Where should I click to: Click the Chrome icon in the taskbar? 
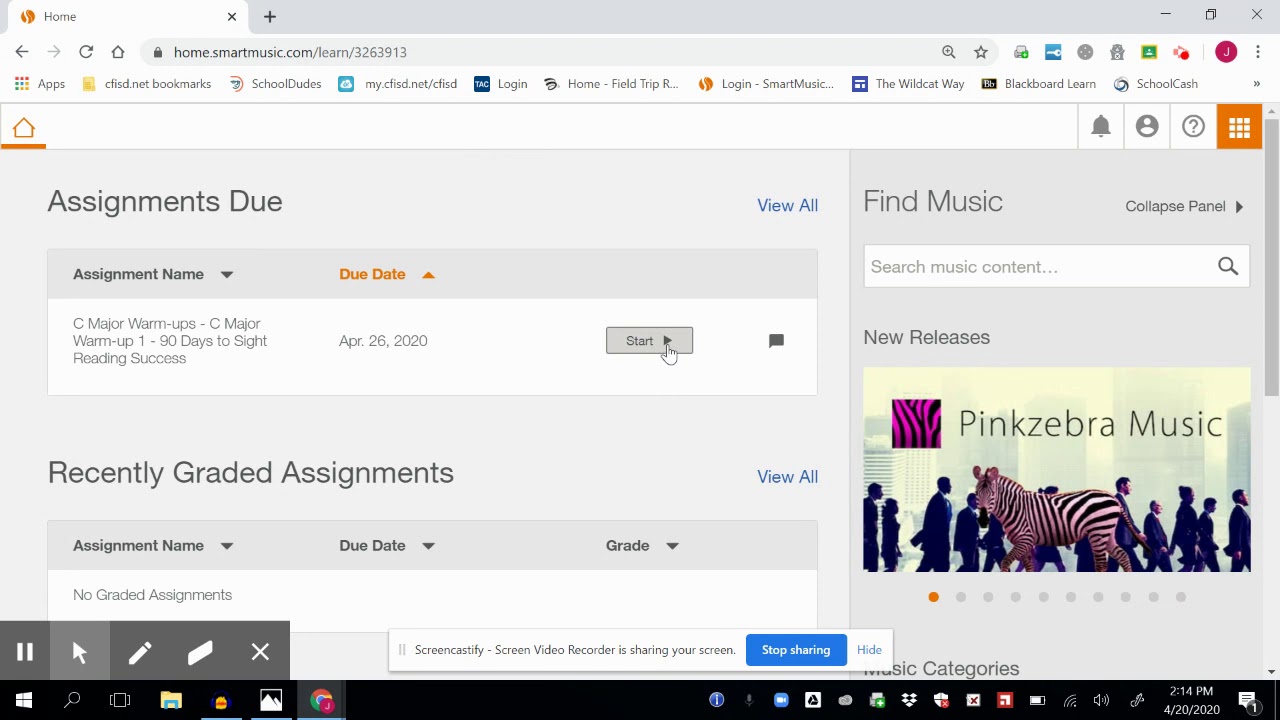pos(321,700)
